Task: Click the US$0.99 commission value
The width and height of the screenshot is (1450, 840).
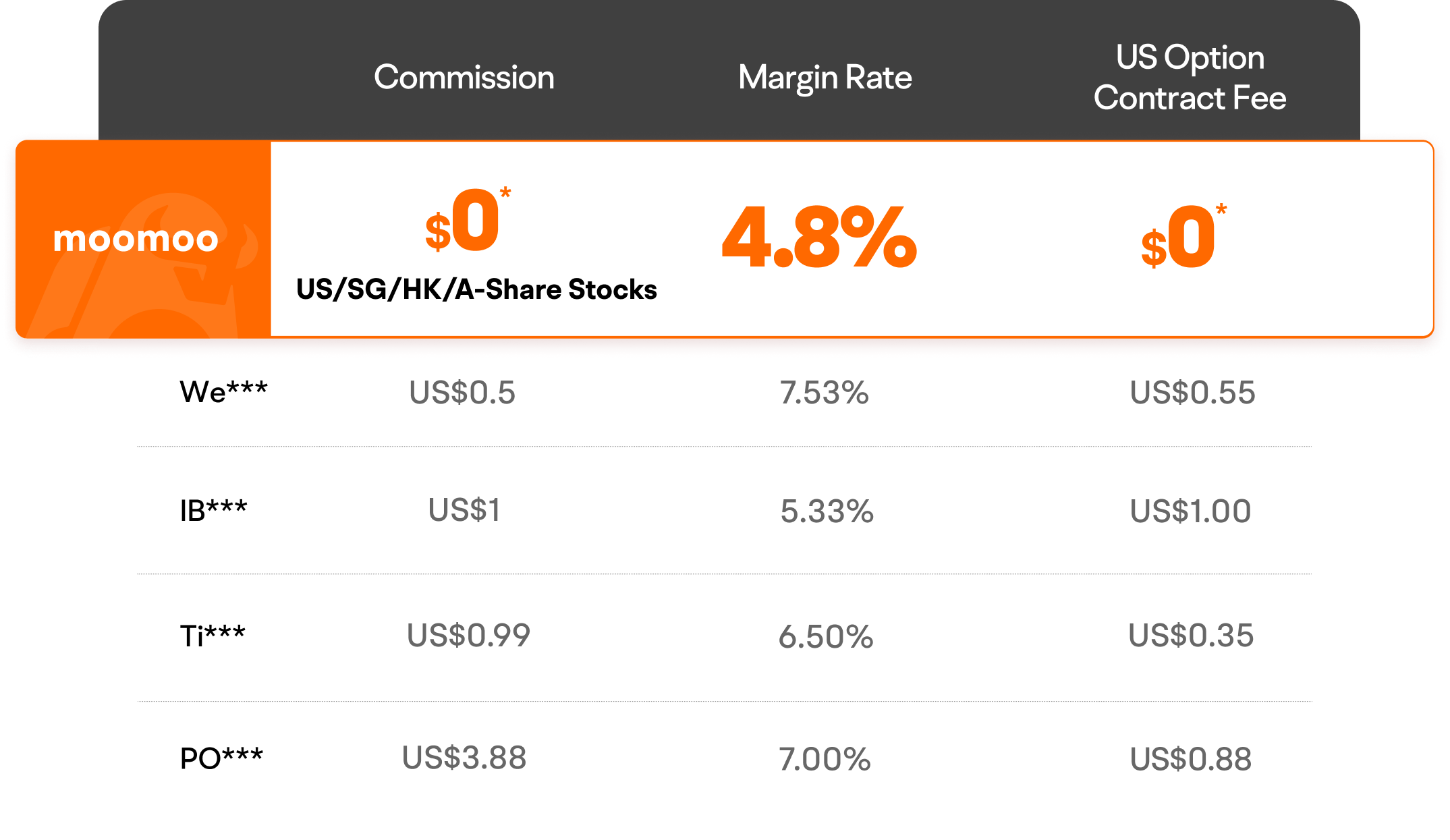Action: tap(468, 636)
